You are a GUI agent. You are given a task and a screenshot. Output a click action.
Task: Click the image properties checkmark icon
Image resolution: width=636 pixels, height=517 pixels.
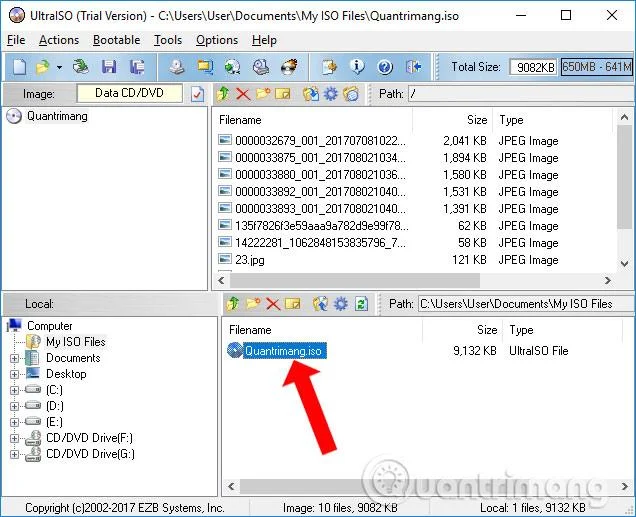(x=197, y=94)
